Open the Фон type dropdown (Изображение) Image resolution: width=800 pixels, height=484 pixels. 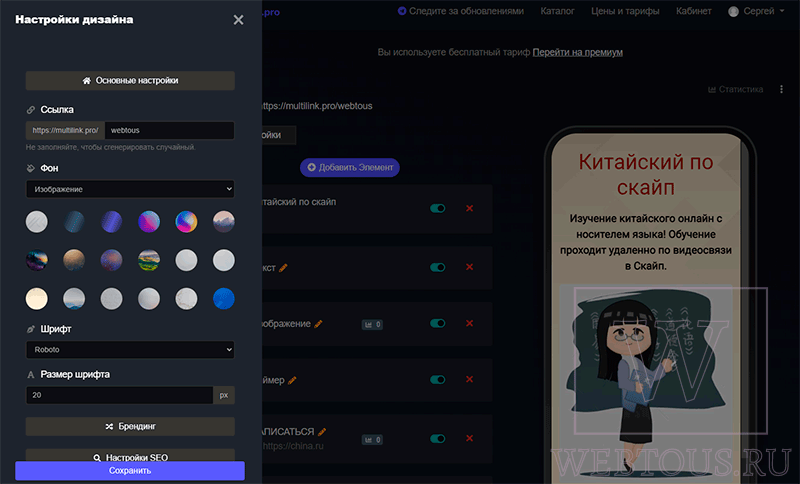click(130, 189)
